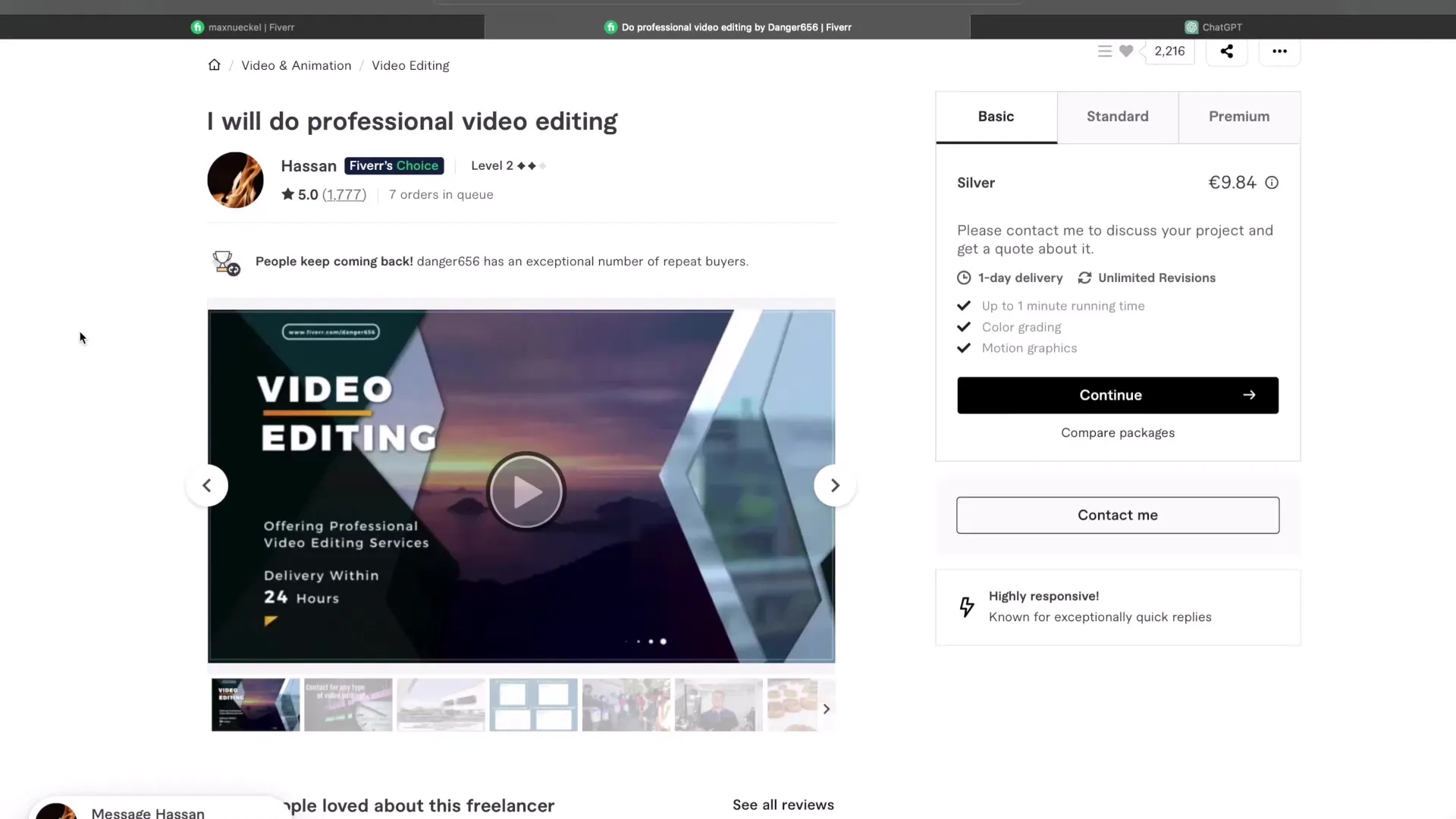This screenshot has height=819, width=1456.
Task: Click the Up to 1 minute running time checkmark
Action: 964,306
